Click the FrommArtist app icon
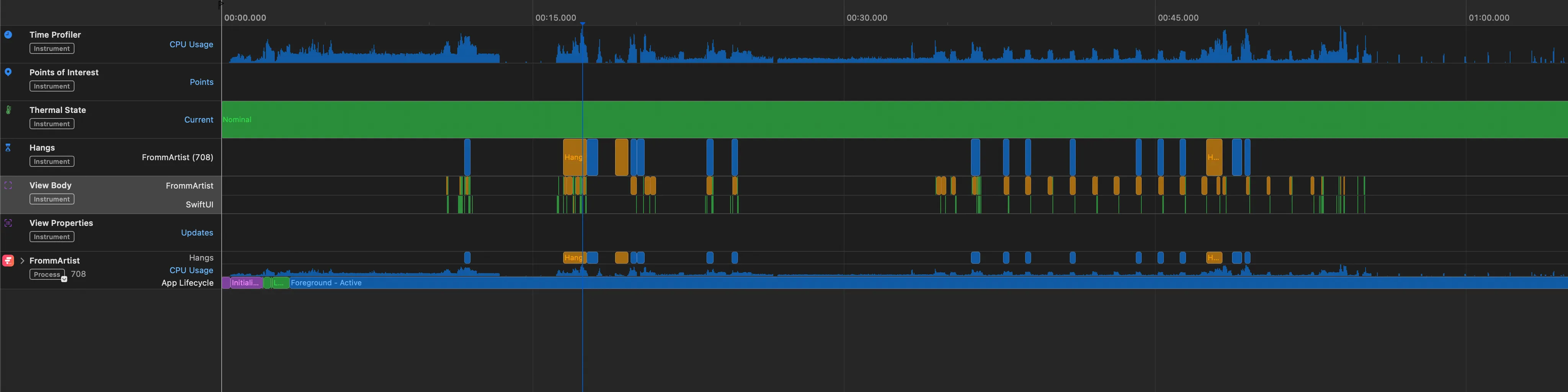The height and width of the screenshot is (392, 1568). point(8,260)
